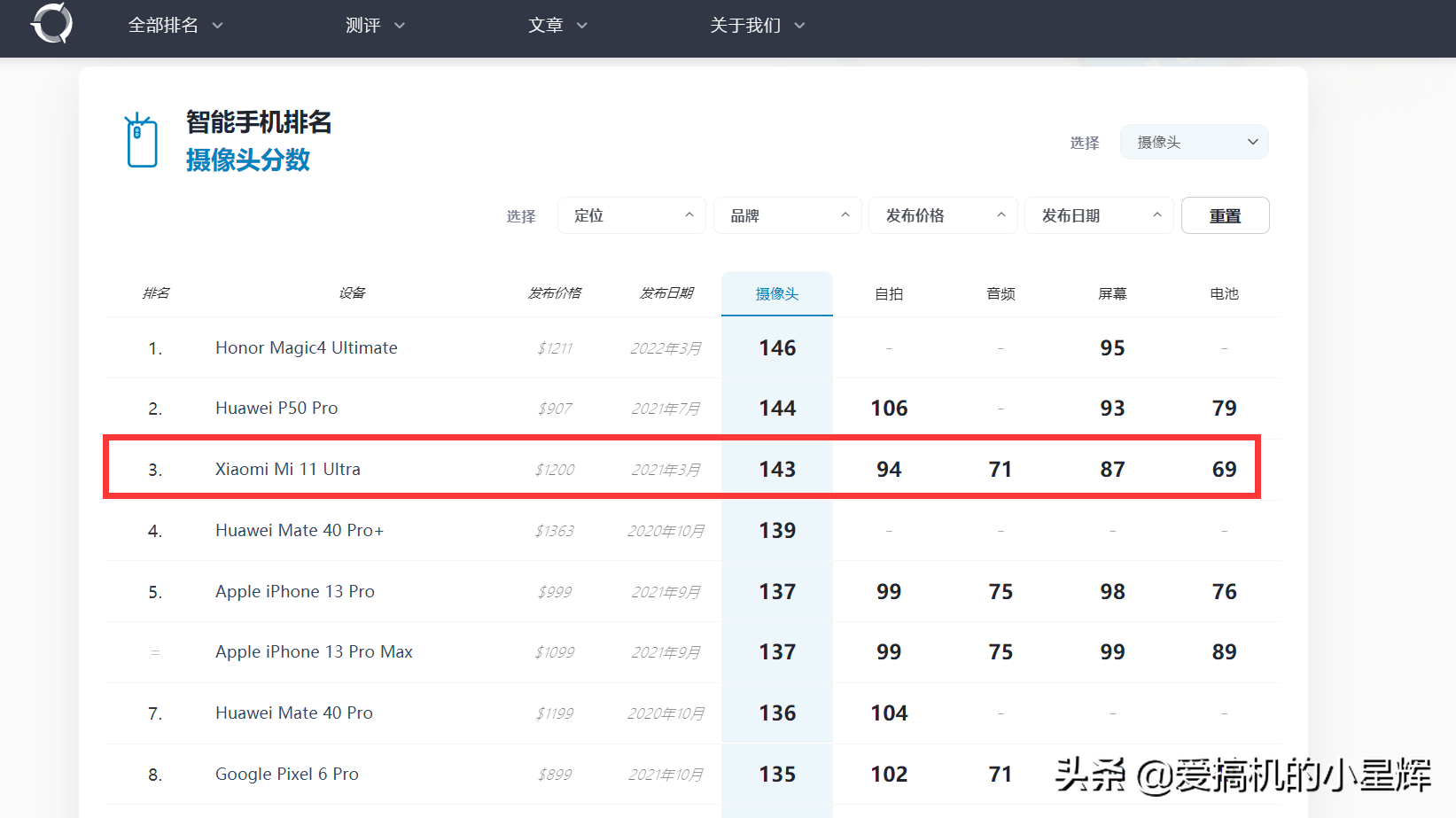The height and width of the screenshot is (818, 1456).
Task: Click camera score 136 for Huawei Mate 40 Pro
Action: click(777, 713)
